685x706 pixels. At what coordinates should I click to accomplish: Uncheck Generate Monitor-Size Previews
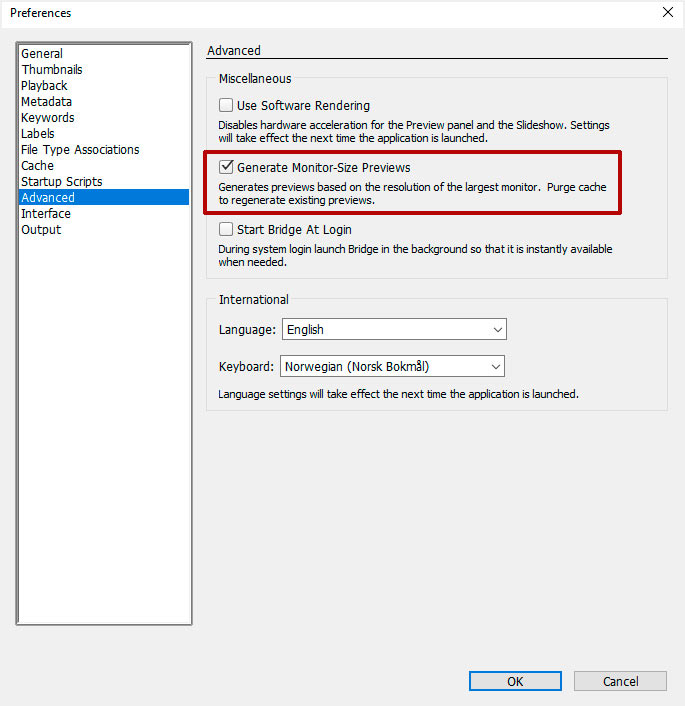(226, 168)
